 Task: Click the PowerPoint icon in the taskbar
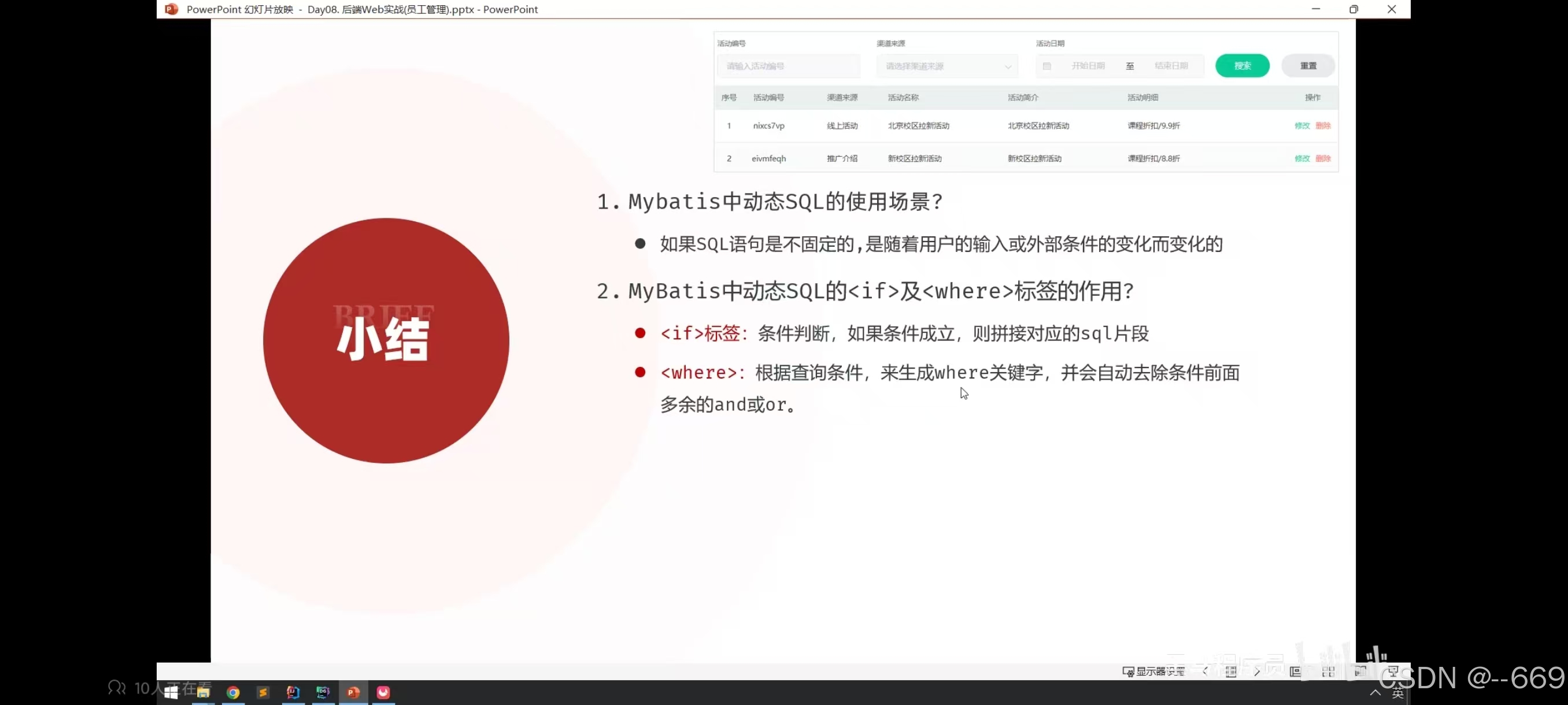click(x=353, y=693)
